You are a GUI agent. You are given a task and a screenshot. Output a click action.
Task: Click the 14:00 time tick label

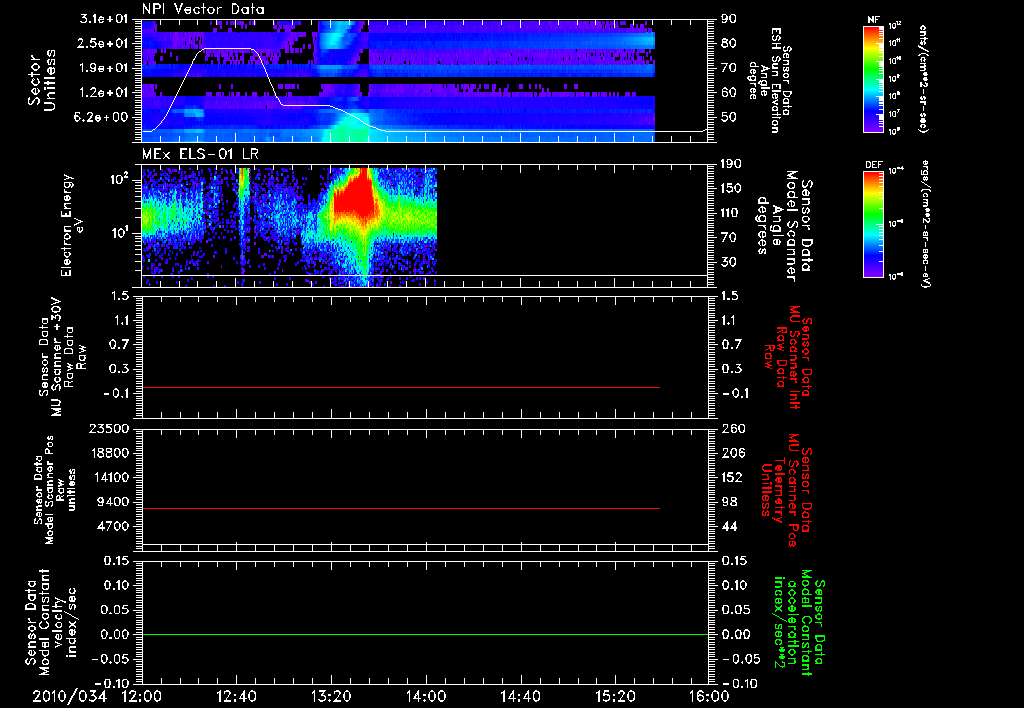pos(426,696)
